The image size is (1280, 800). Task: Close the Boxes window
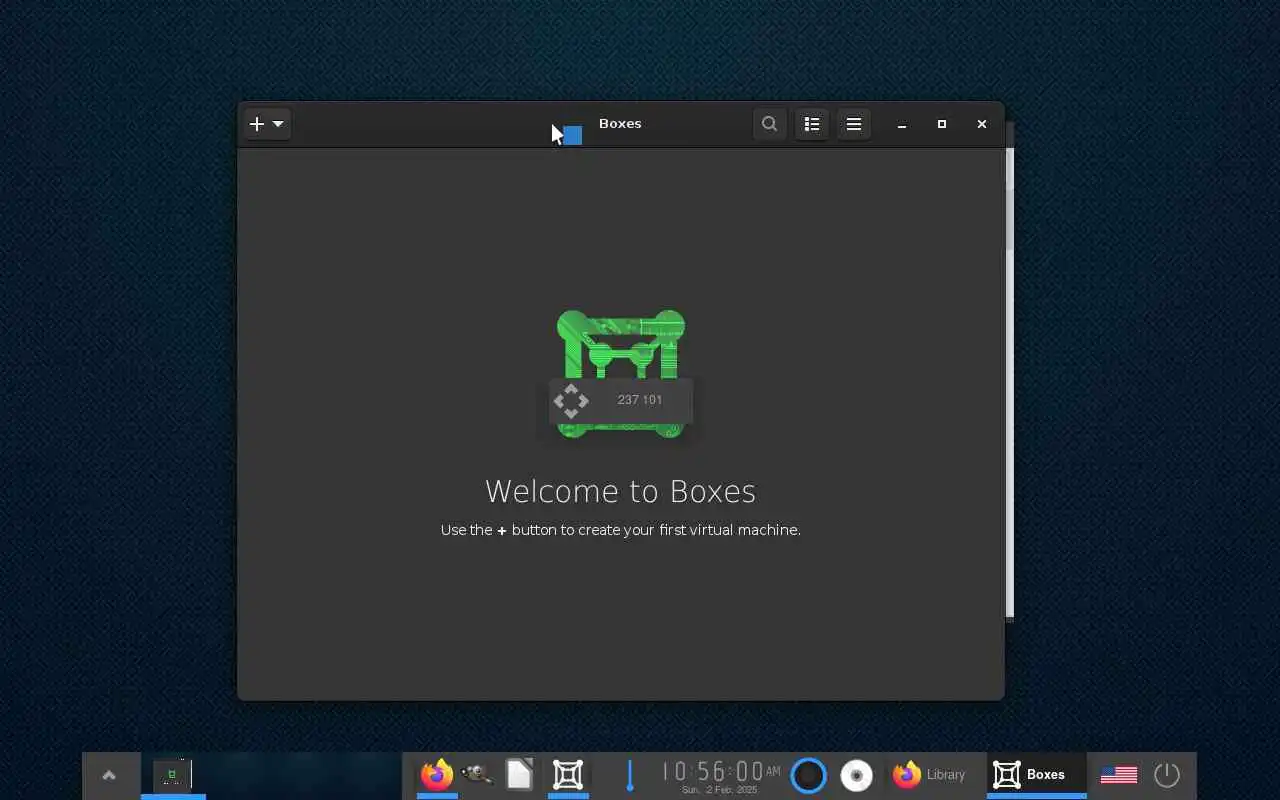point(982,124)
